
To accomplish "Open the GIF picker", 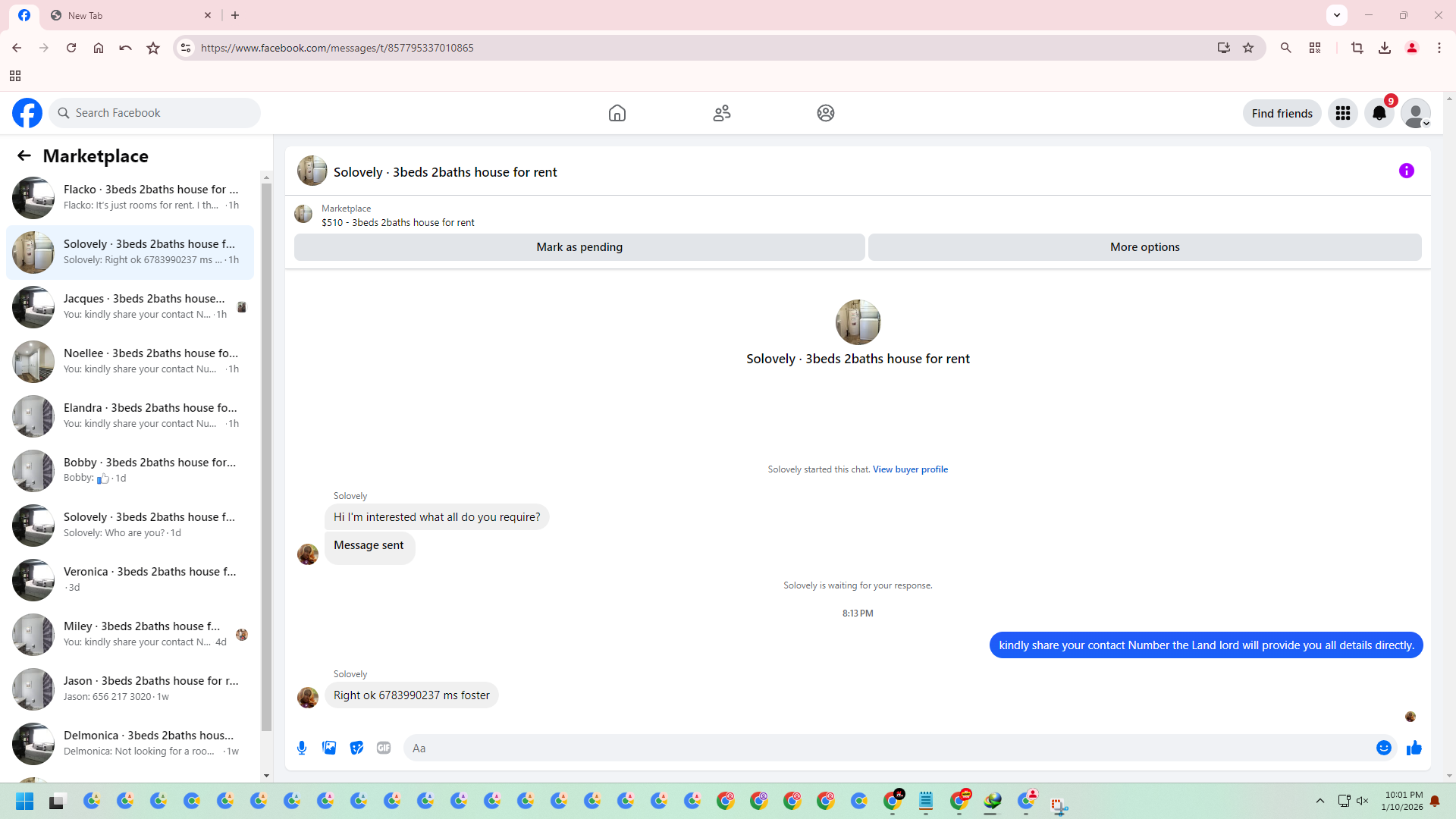I will point(384,748).
